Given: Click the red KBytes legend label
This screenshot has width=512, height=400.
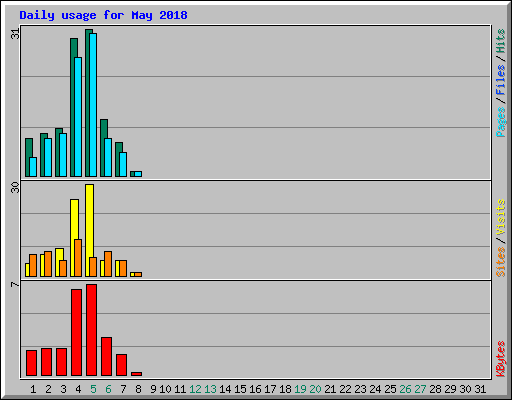Looking at the screenshot, I should (x=501, y=359).
